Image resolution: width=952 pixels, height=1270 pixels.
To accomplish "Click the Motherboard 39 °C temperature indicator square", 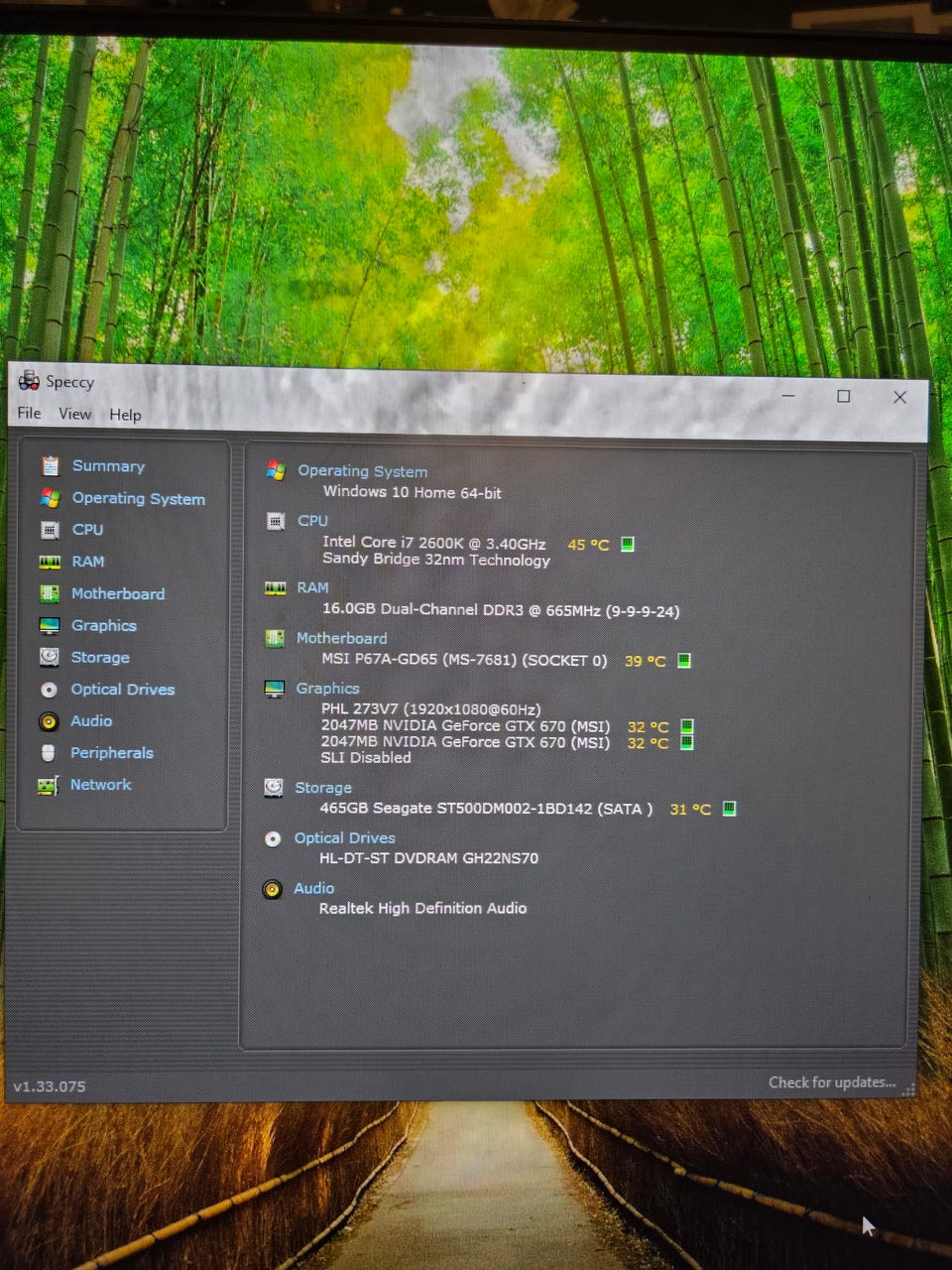I will pos(683,660).
